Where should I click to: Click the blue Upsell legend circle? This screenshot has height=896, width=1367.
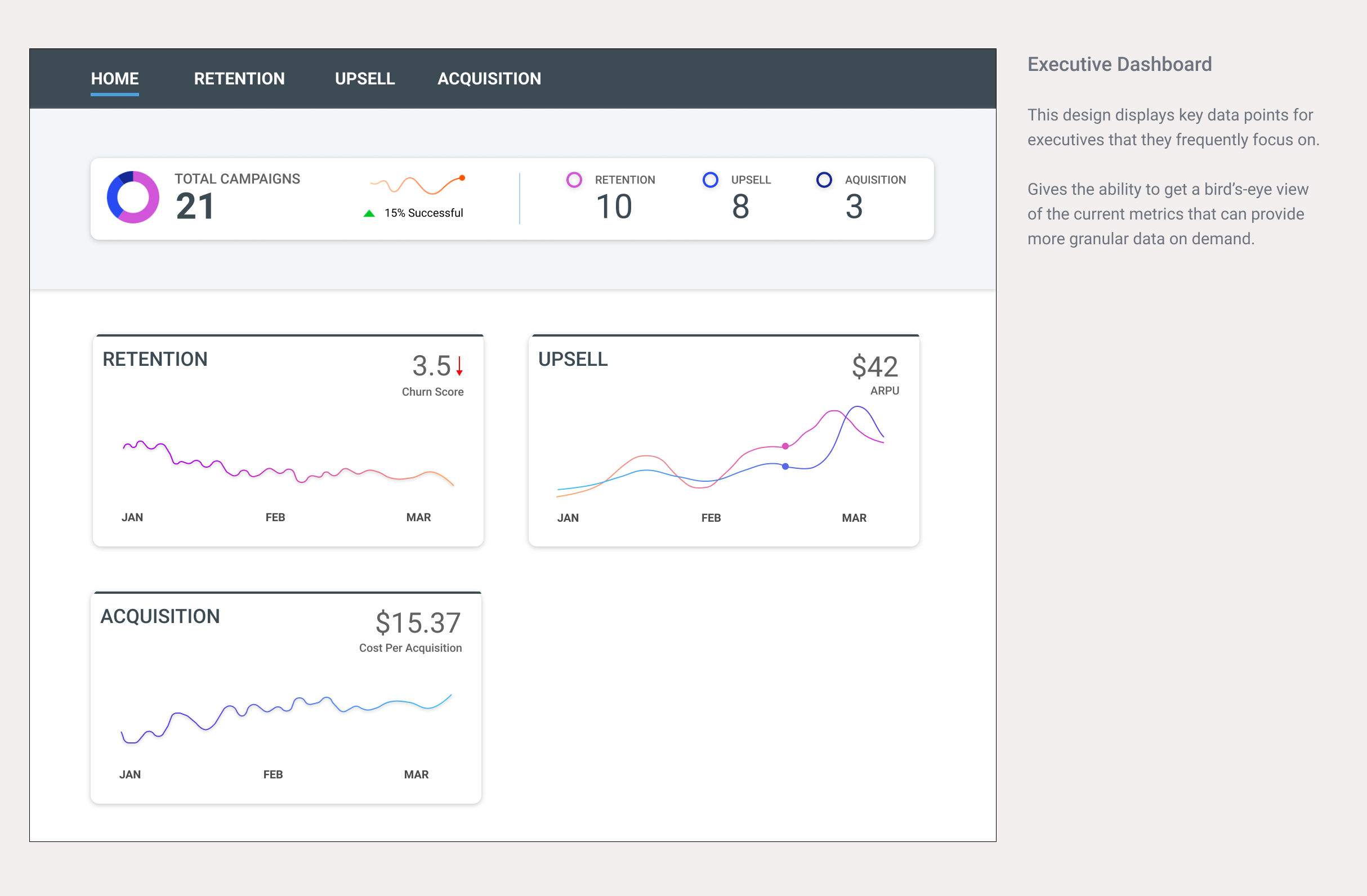710,180
